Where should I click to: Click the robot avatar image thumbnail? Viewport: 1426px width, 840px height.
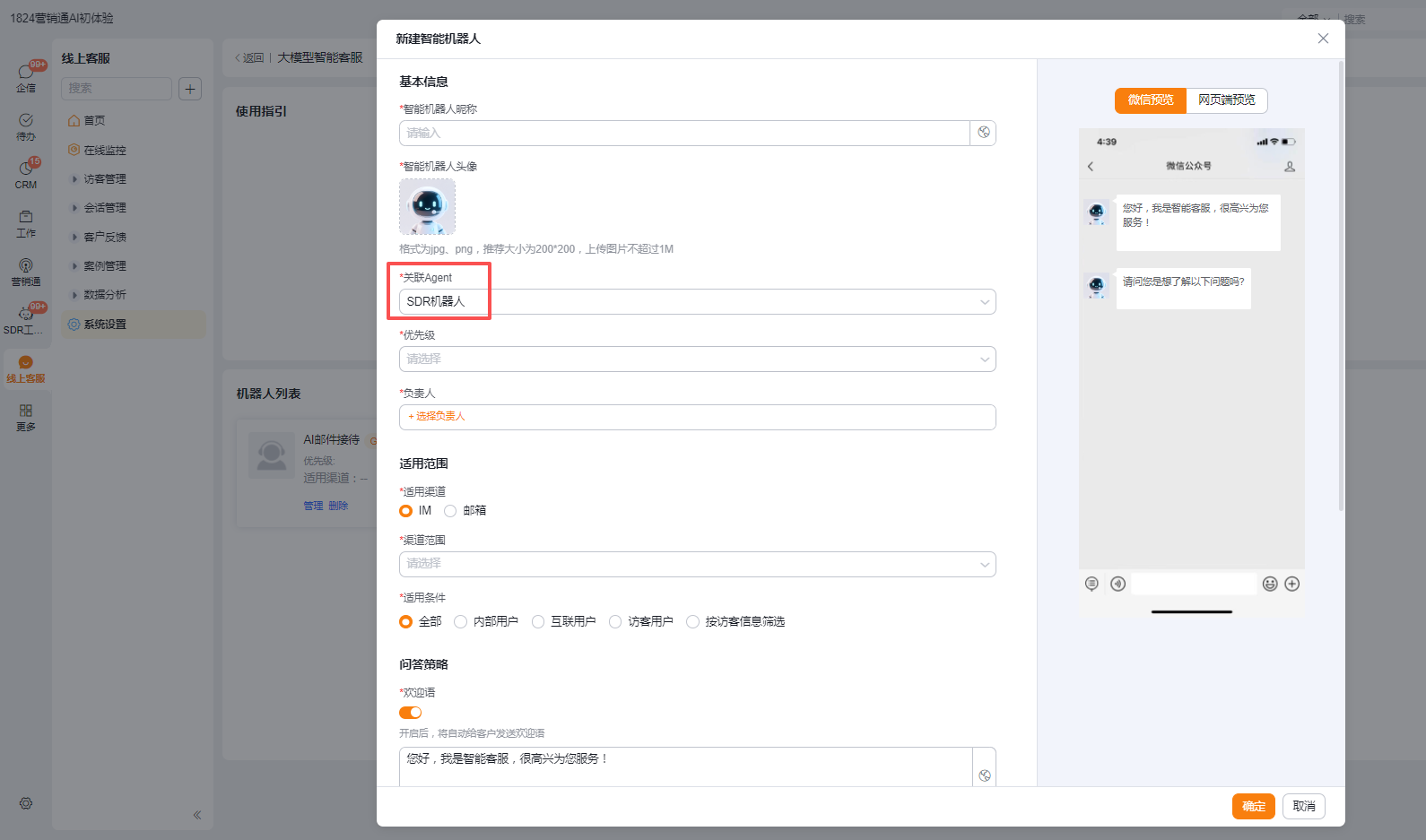tap(427, 207)
